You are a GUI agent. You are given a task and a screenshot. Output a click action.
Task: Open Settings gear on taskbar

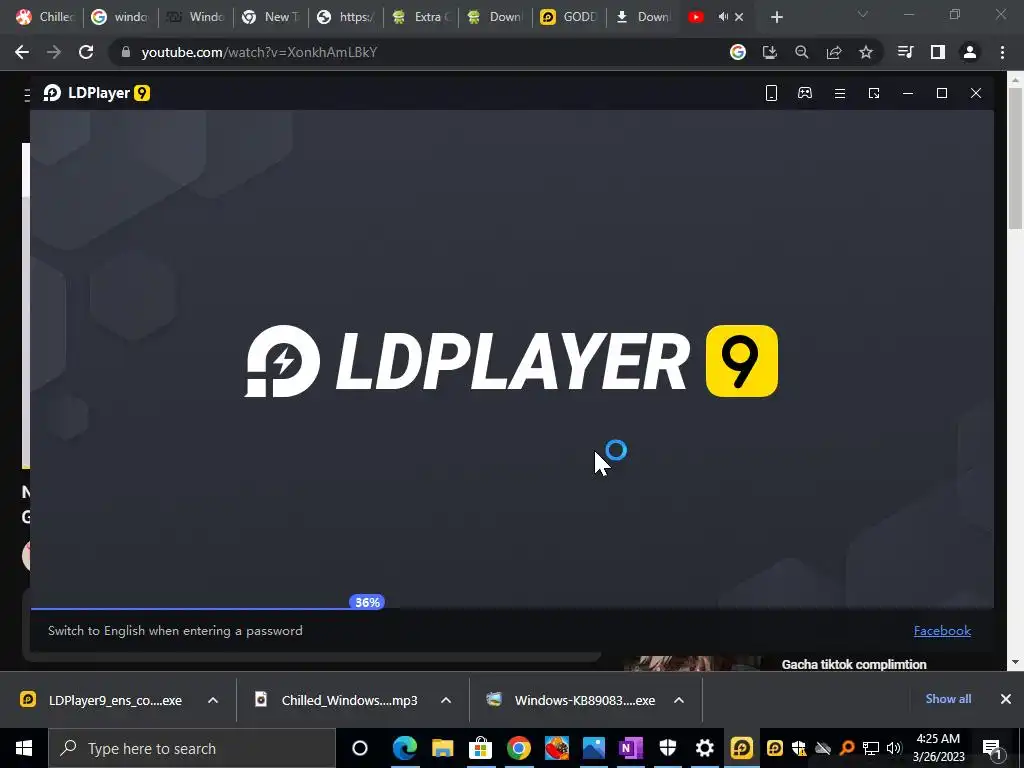click(x=705, y=748)
